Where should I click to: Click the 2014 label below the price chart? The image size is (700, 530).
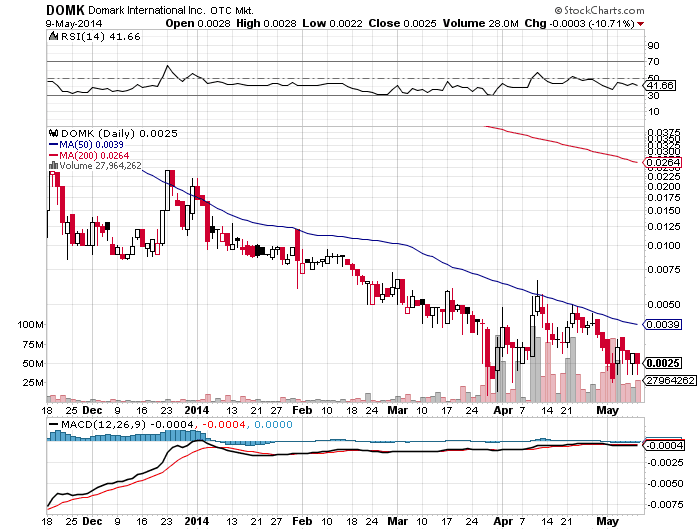(x=196, y=410)
